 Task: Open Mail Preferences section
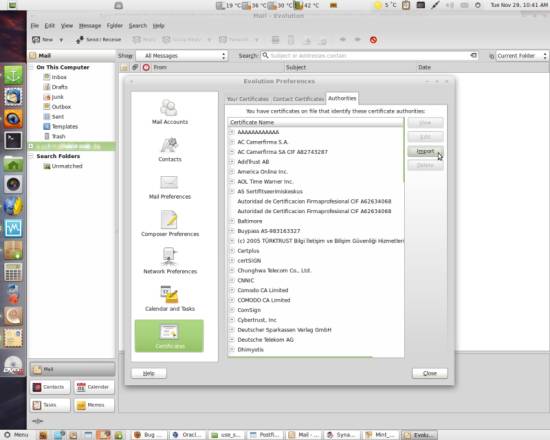point(170,187)
